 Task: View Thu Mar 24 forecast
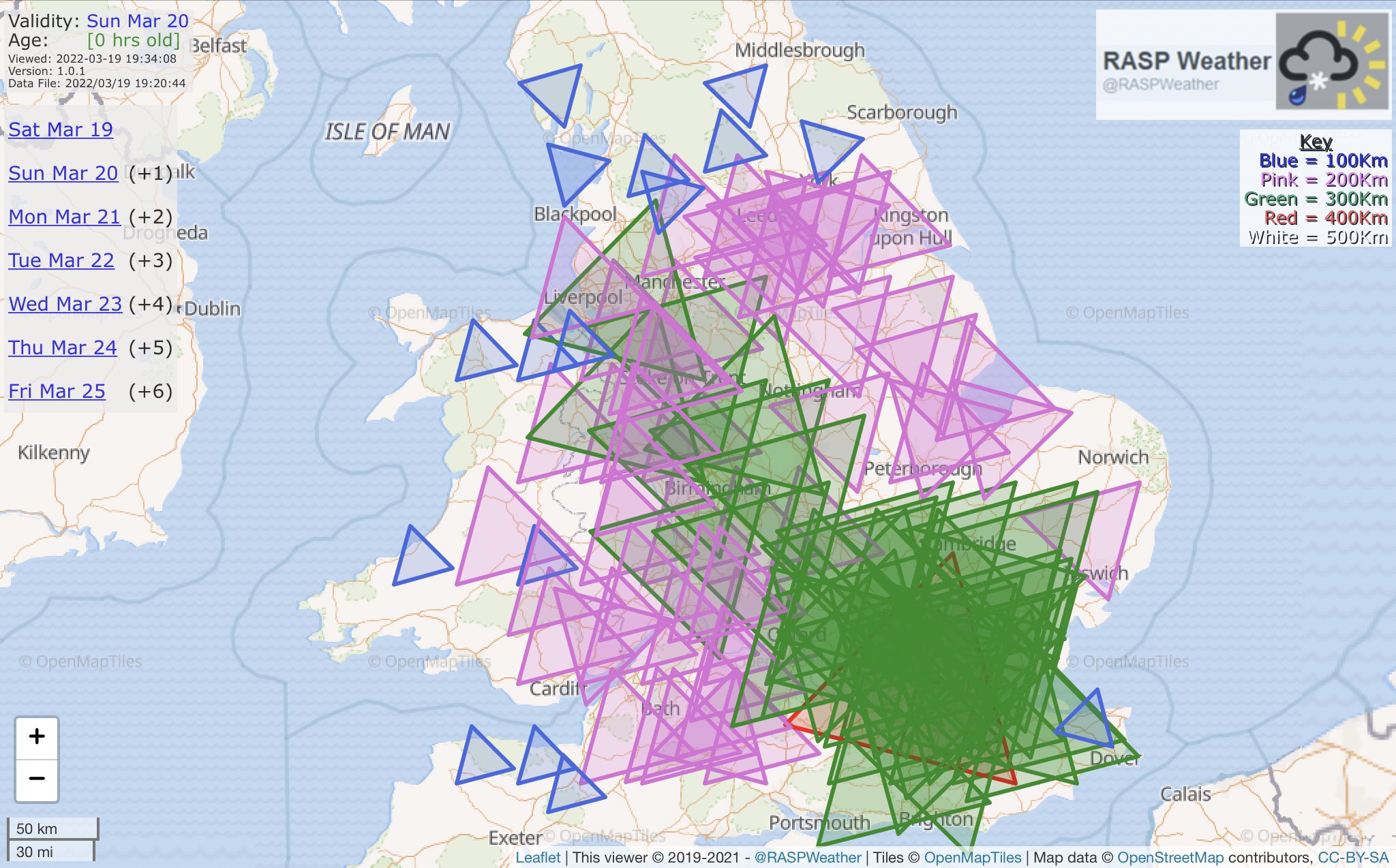click(x=63, y=347)
